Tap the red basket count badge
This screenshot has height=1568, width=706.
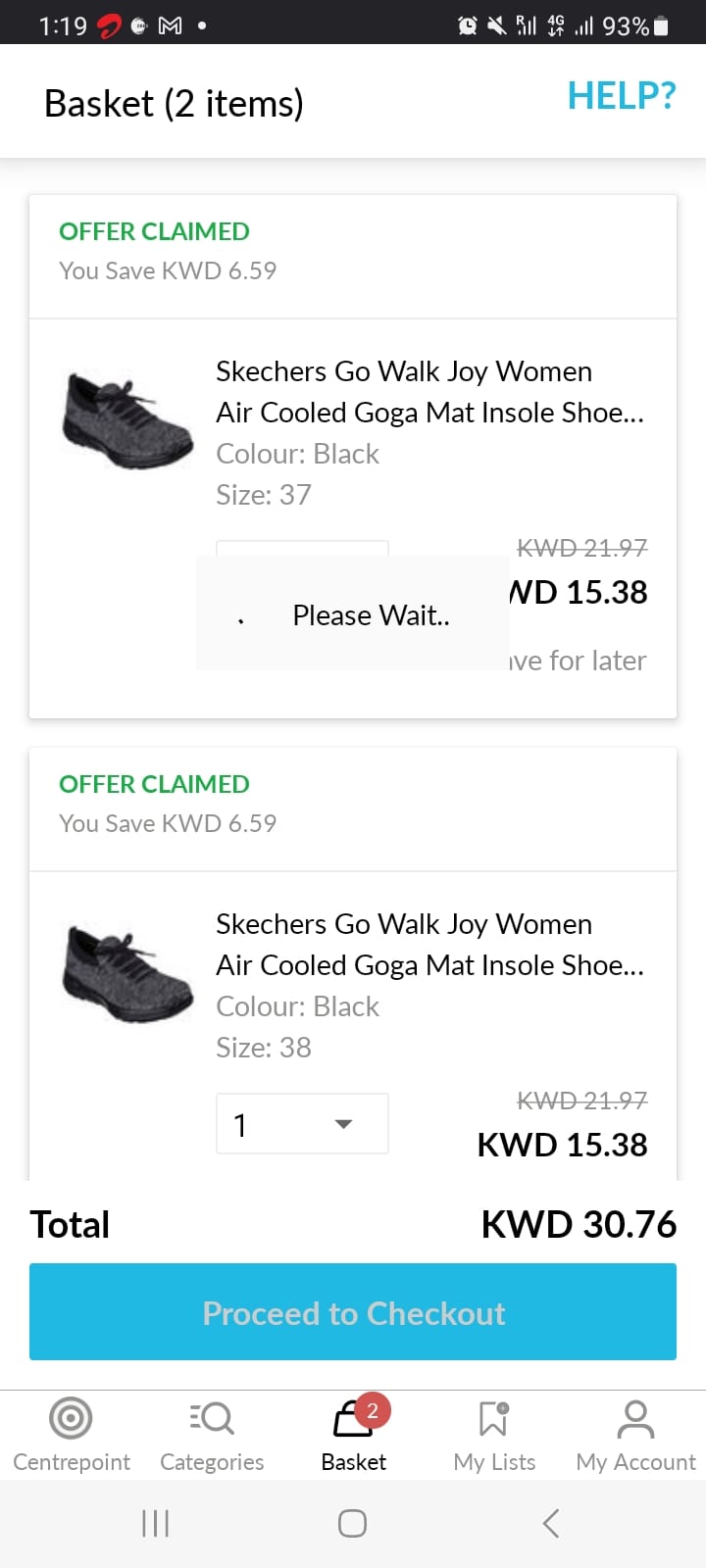[x=373, y=1410]
